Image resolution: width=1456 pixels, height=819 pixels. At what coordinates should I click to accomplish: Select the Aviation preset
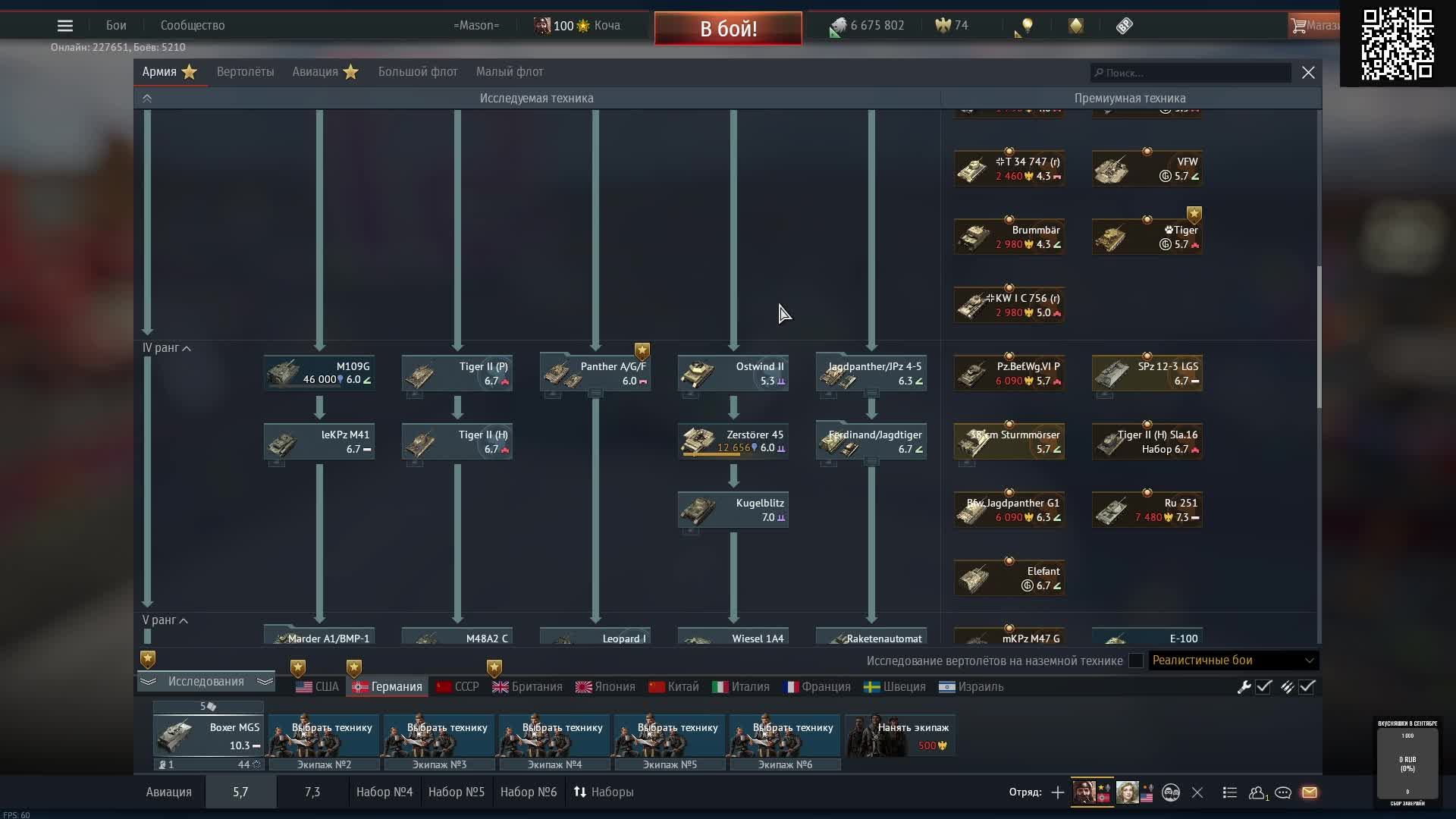click(168, 792)
